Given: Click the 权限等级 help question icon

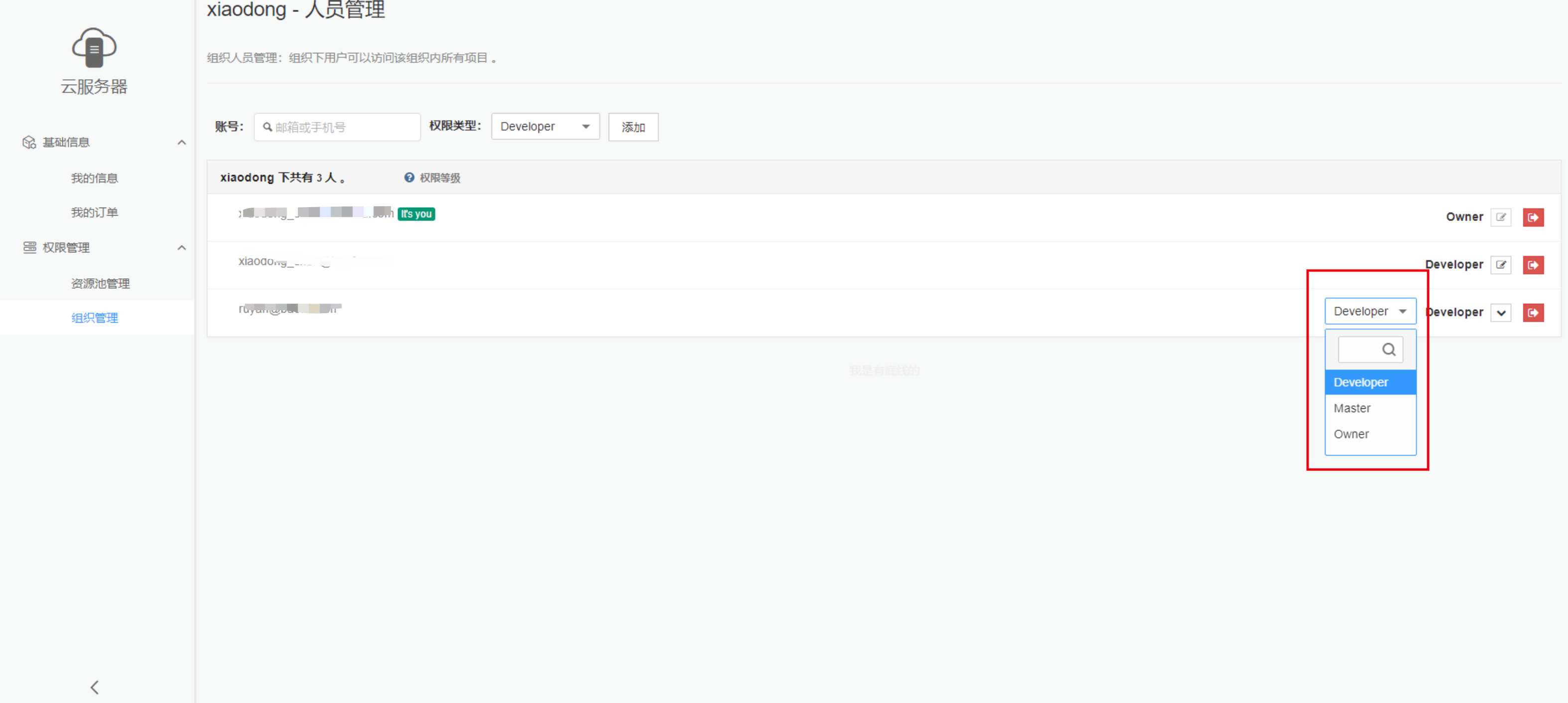Looking at the screenshot, I should 409,177.
